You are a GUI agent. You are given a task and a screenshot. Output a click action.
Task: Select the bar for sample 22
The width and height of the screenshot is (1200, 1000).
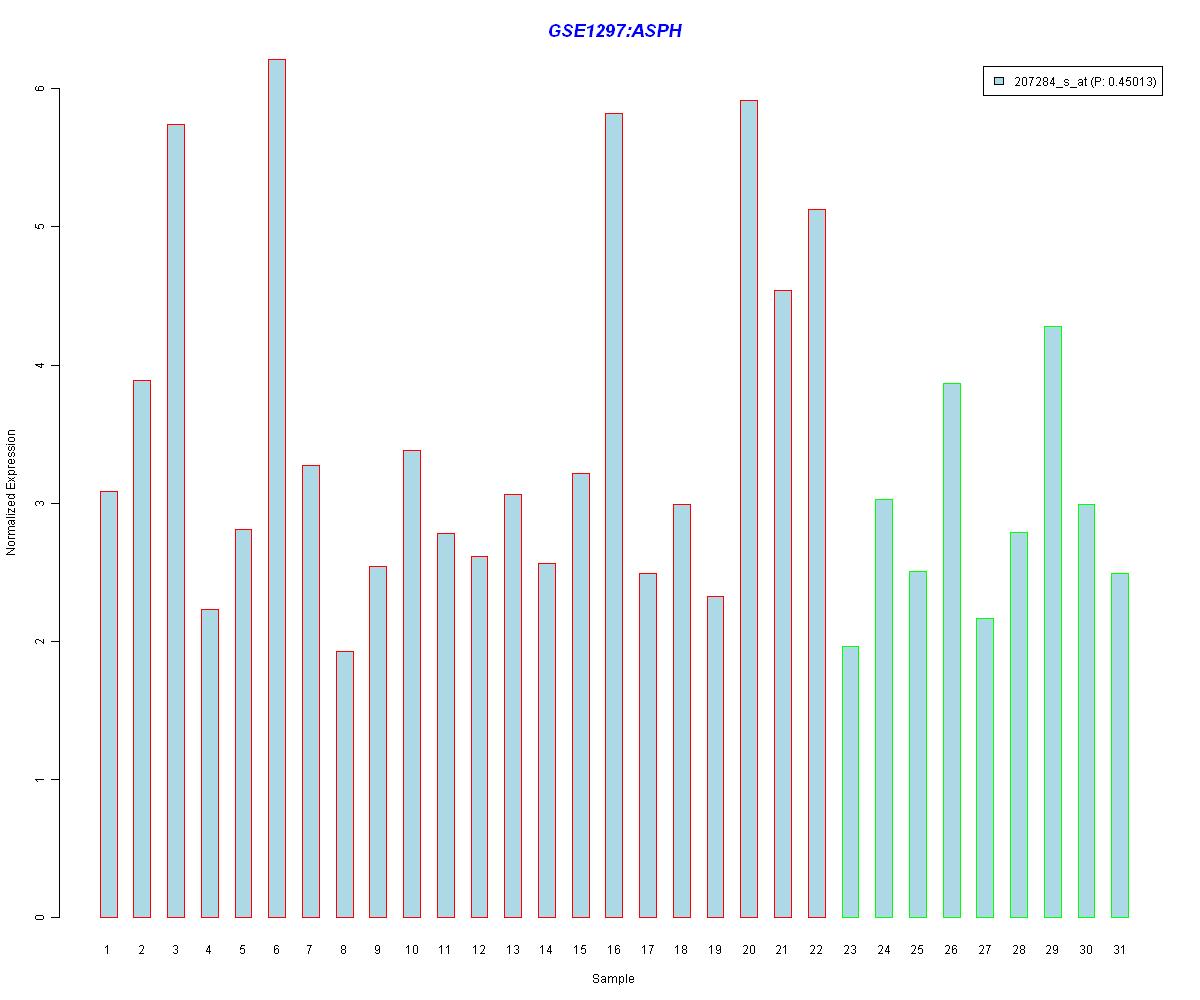point(816,563)
